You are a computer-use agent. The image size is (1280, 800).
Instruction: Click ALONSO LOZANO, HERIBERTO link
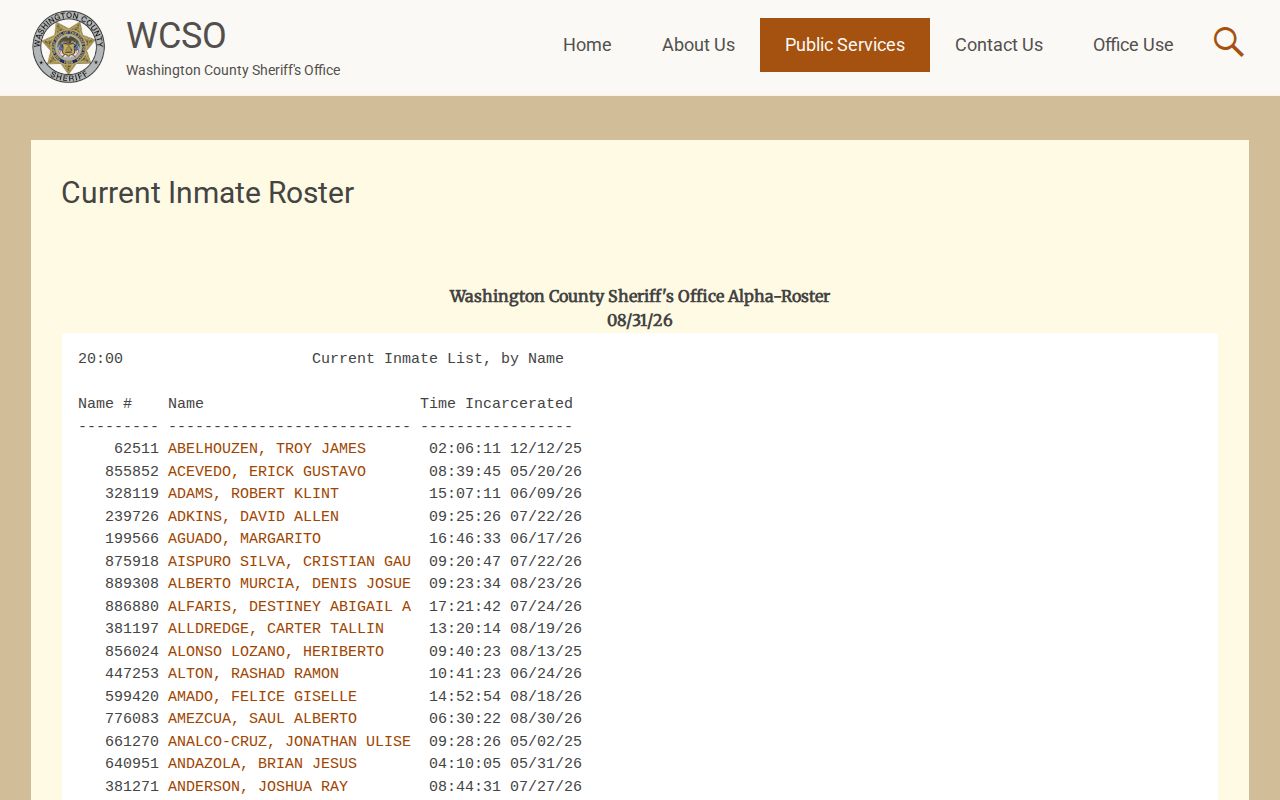click(x=276, y=652)
